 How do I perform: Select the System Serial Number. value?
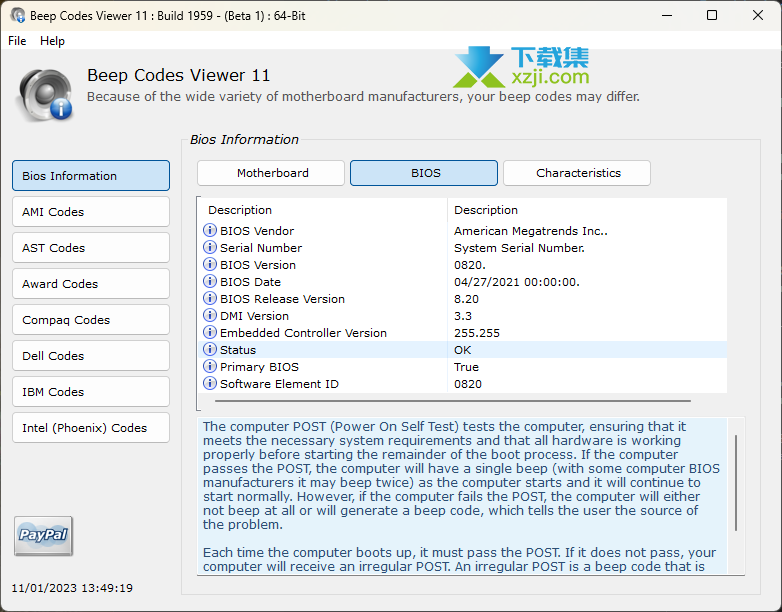(x=519, y=248)
